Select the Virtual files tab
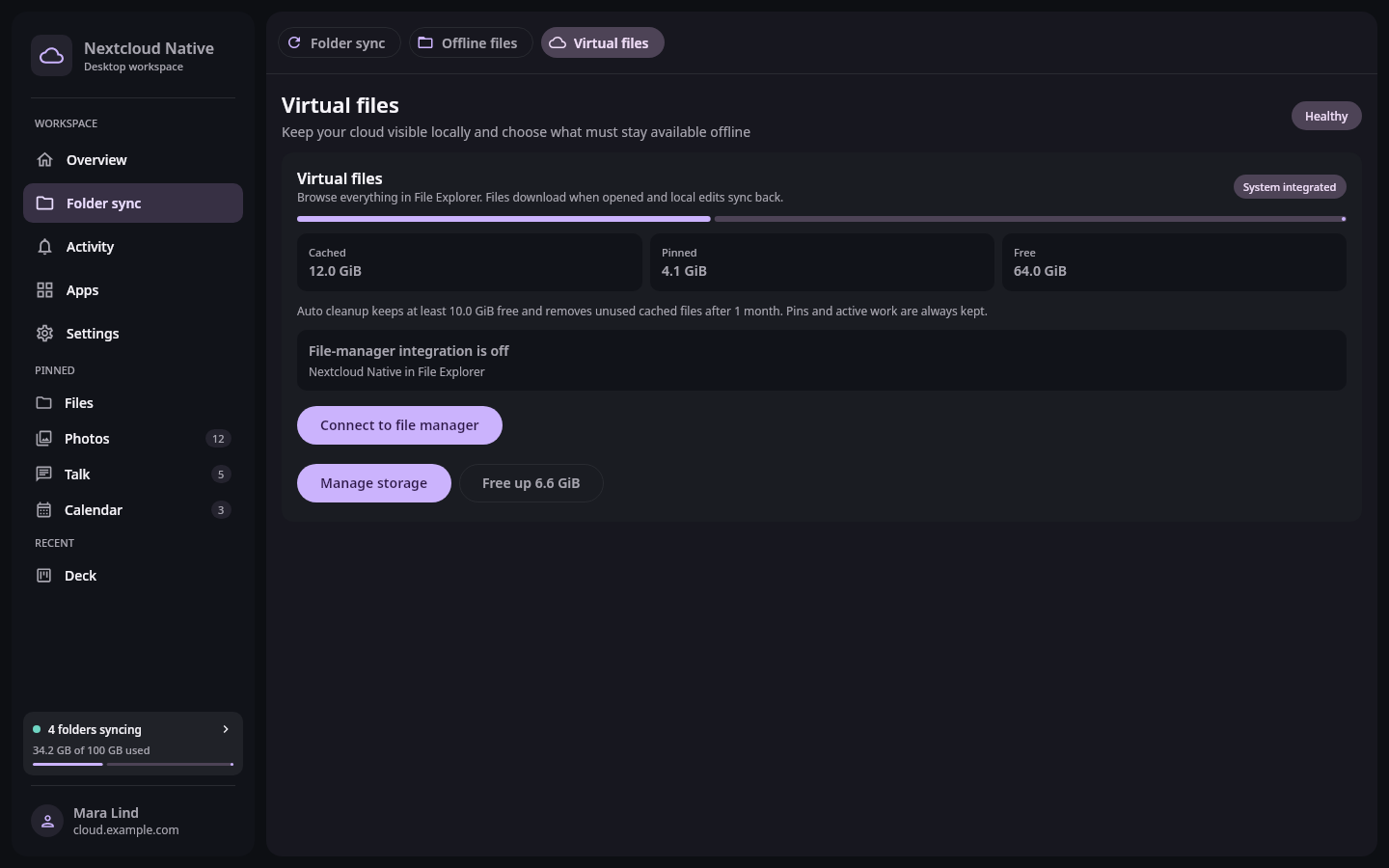The width and height of the screenshot is (1389, 868). (x=602, y=42)
